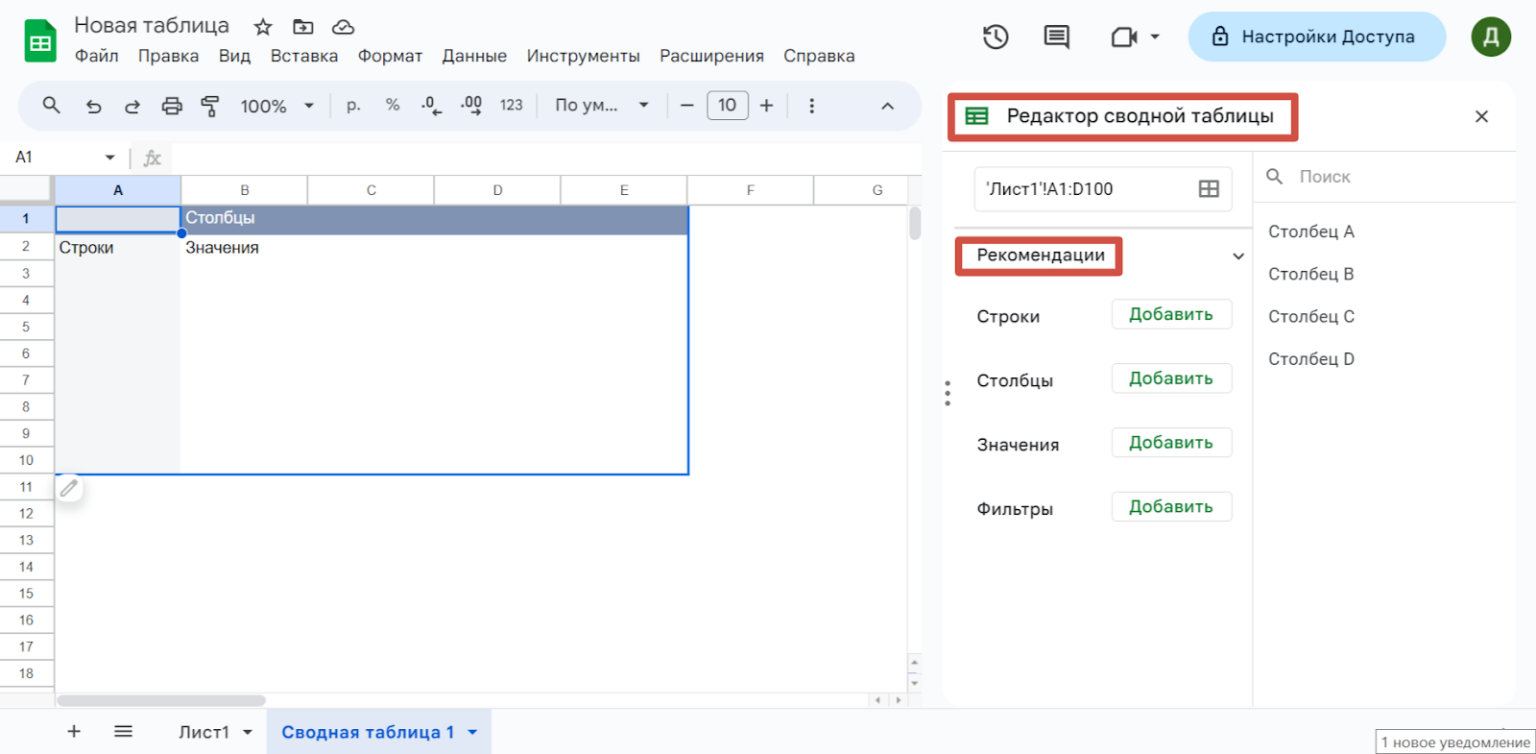
Task: Open the zoom 100% dropdown
Action: coord(276,106)
